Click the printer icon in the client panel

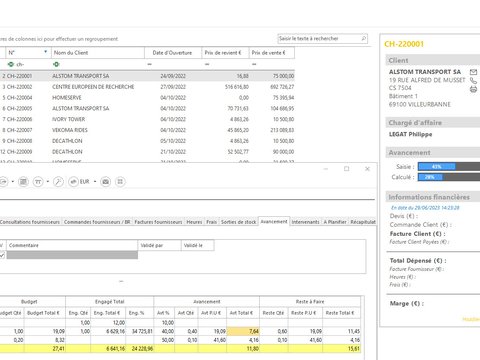[473, 89]
